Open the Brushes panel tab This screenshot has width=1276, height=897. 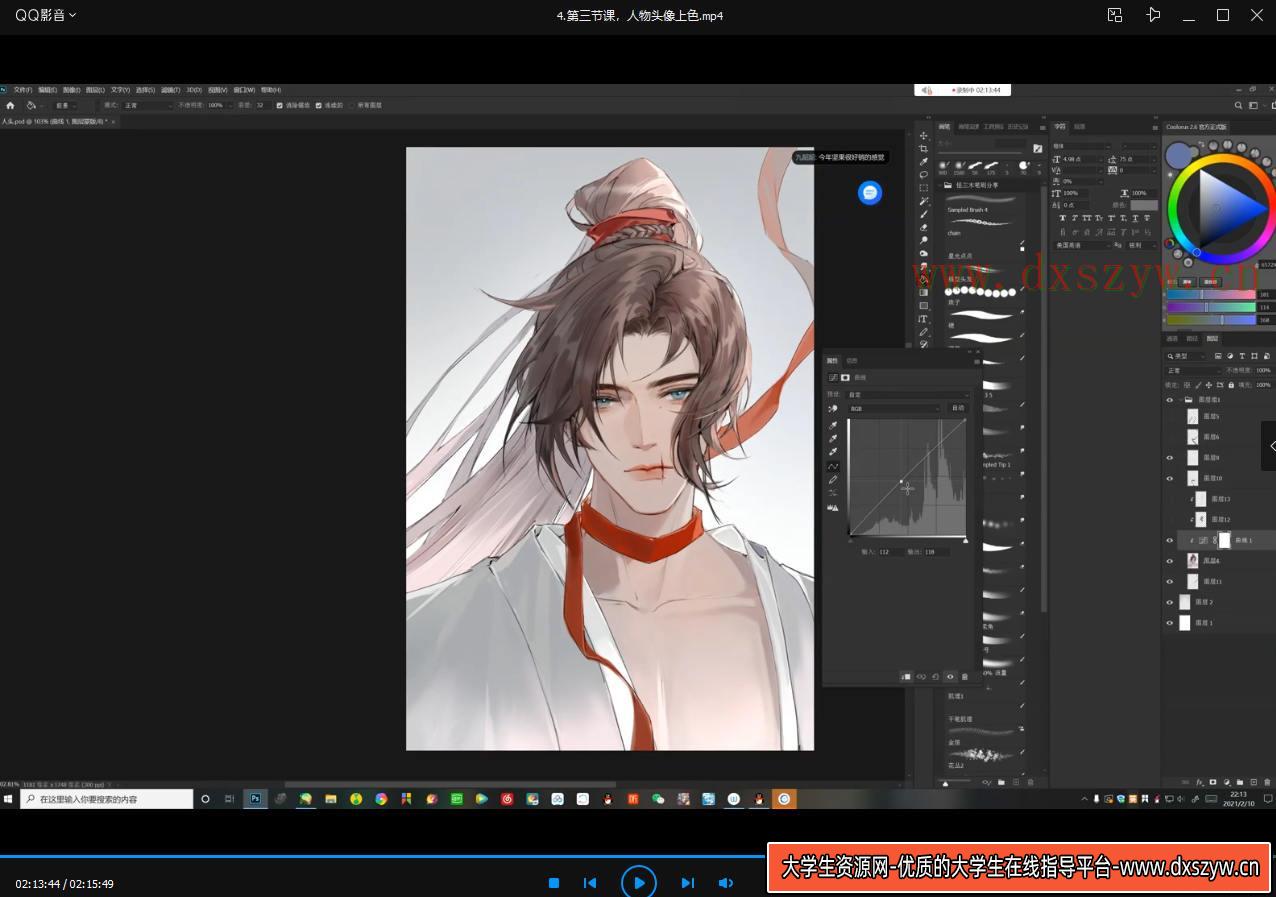(944, 127)
